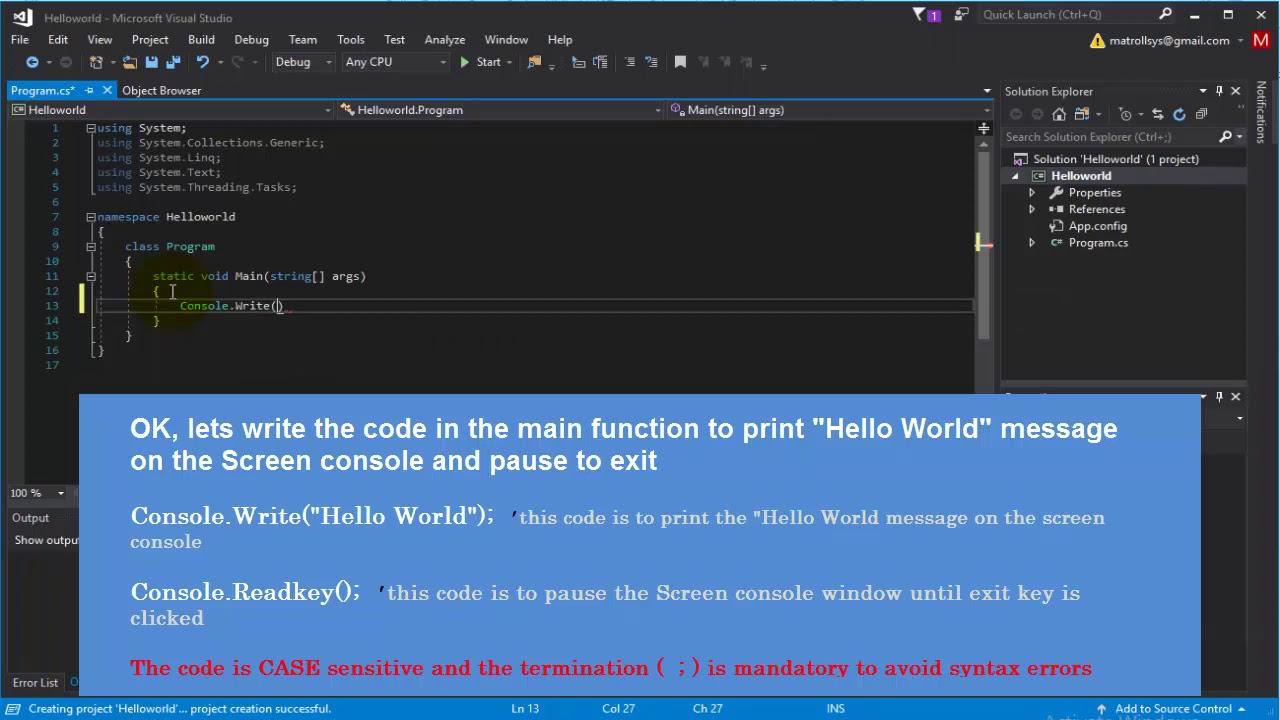
Task: Pin the Program.cs tab
Action: click(x=89, y=90)
